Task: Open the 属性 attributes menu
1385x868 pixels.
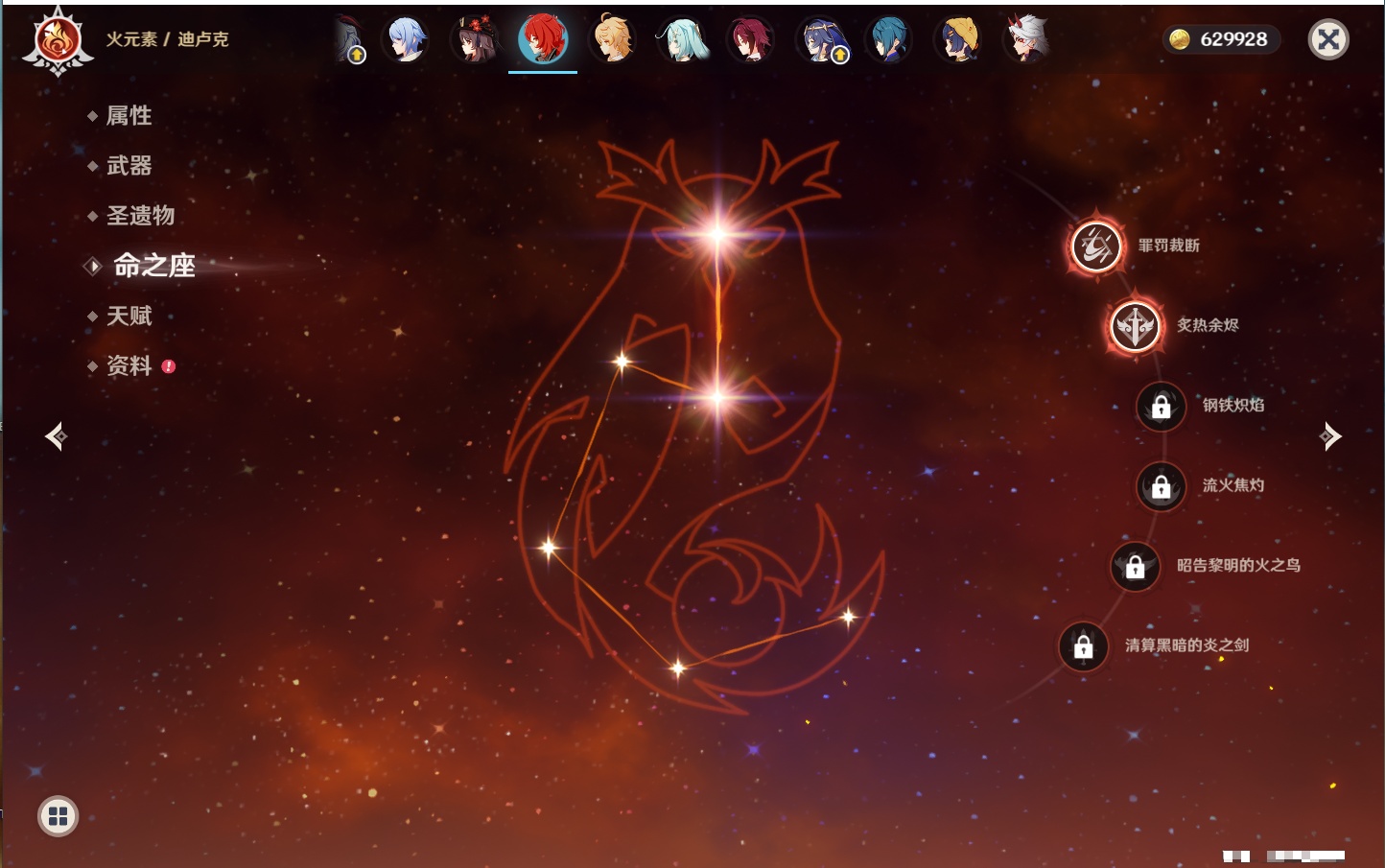Action: (129, 116)
